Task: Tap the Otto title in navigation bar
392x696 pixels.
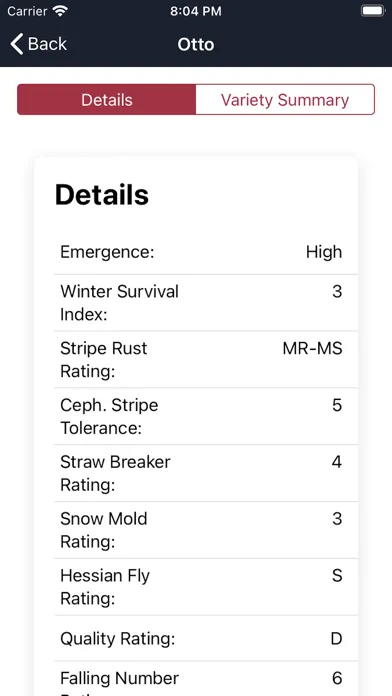Action: [196, 44]
